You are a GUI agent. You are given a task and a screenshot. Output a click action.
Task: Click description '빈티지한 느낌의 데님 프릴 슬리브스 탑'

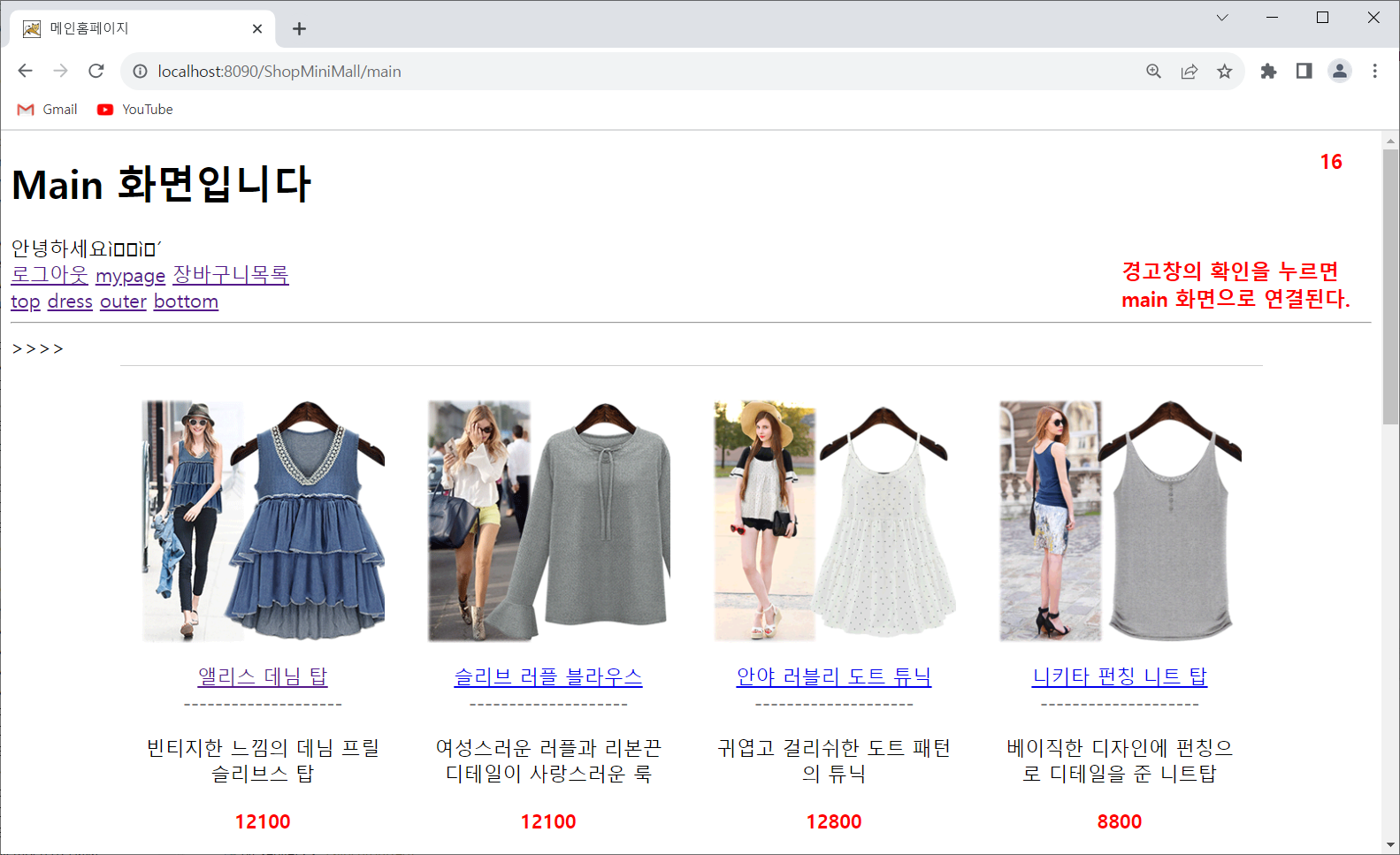263,760
